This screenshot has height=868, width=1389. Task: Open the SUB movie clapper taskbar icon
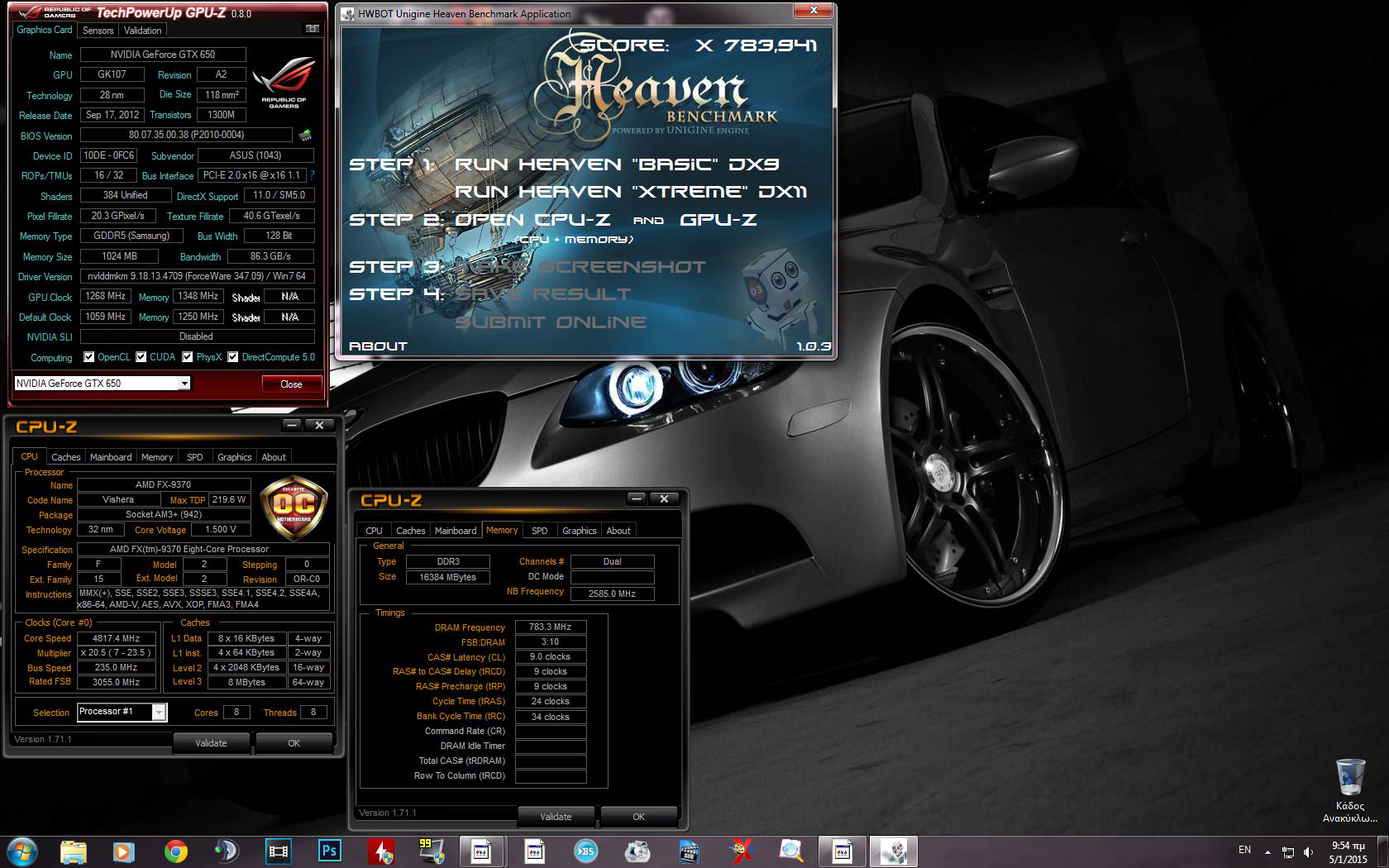point(688,851)
